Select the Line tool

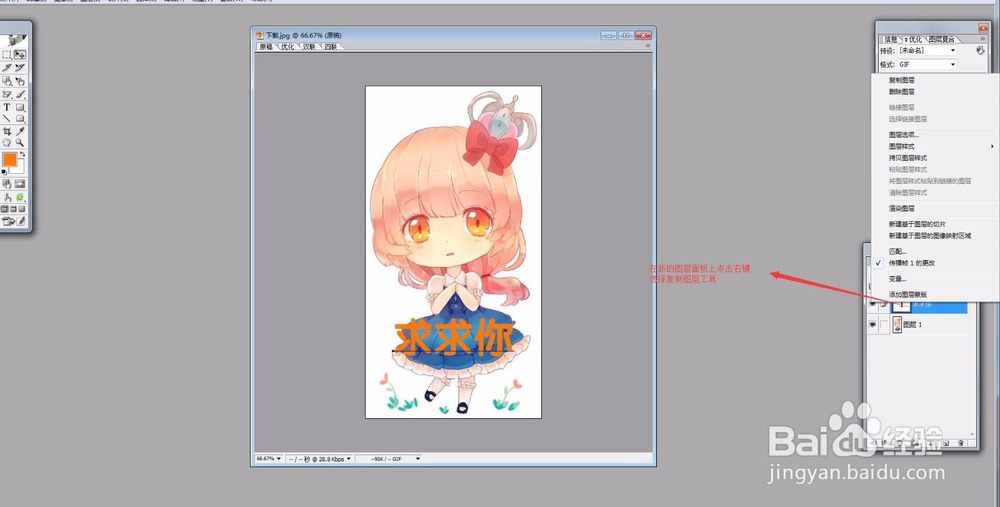click(6, 118)
